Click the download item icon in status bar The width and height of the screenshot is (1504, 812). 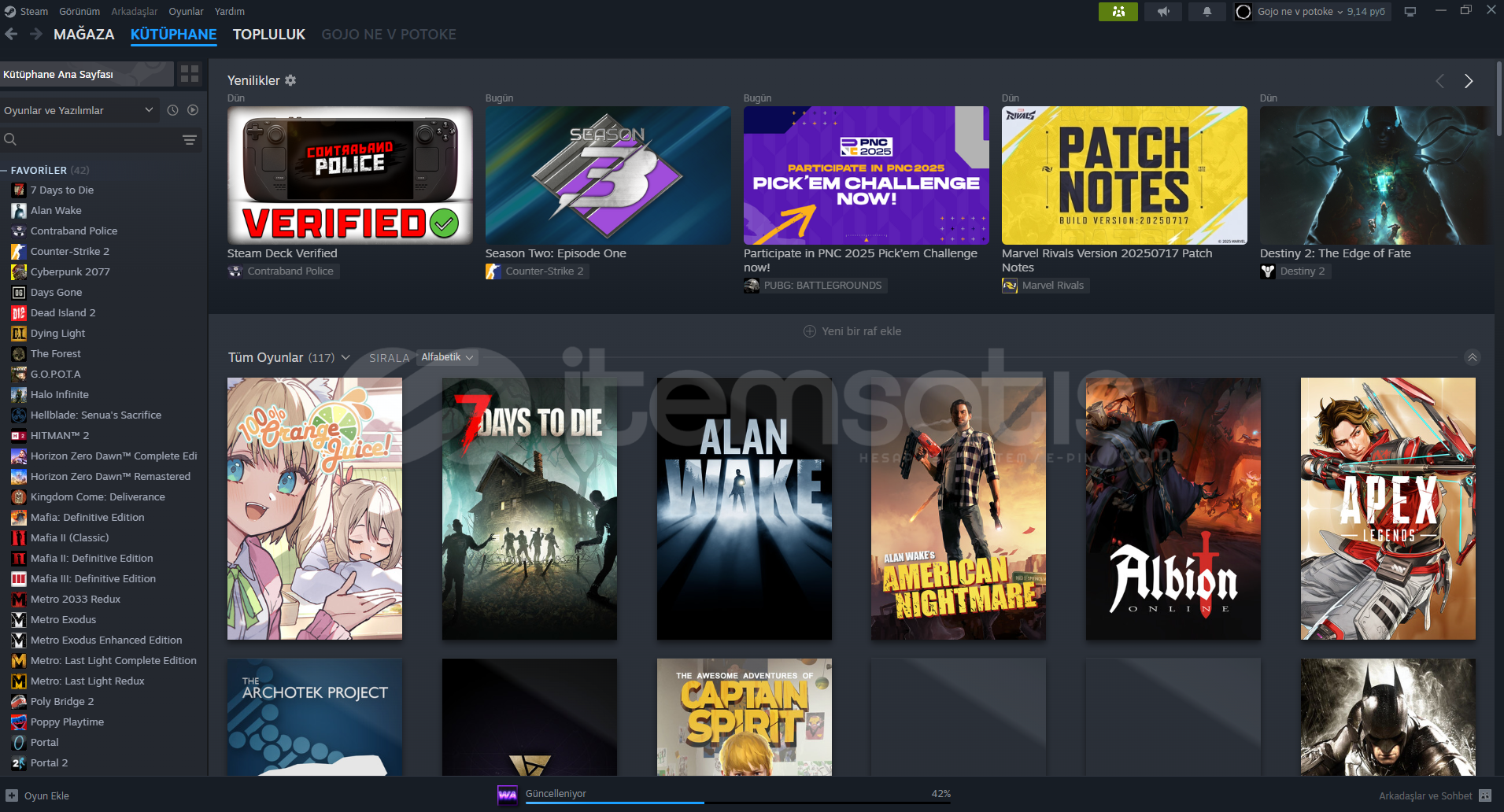pos(508,795)
